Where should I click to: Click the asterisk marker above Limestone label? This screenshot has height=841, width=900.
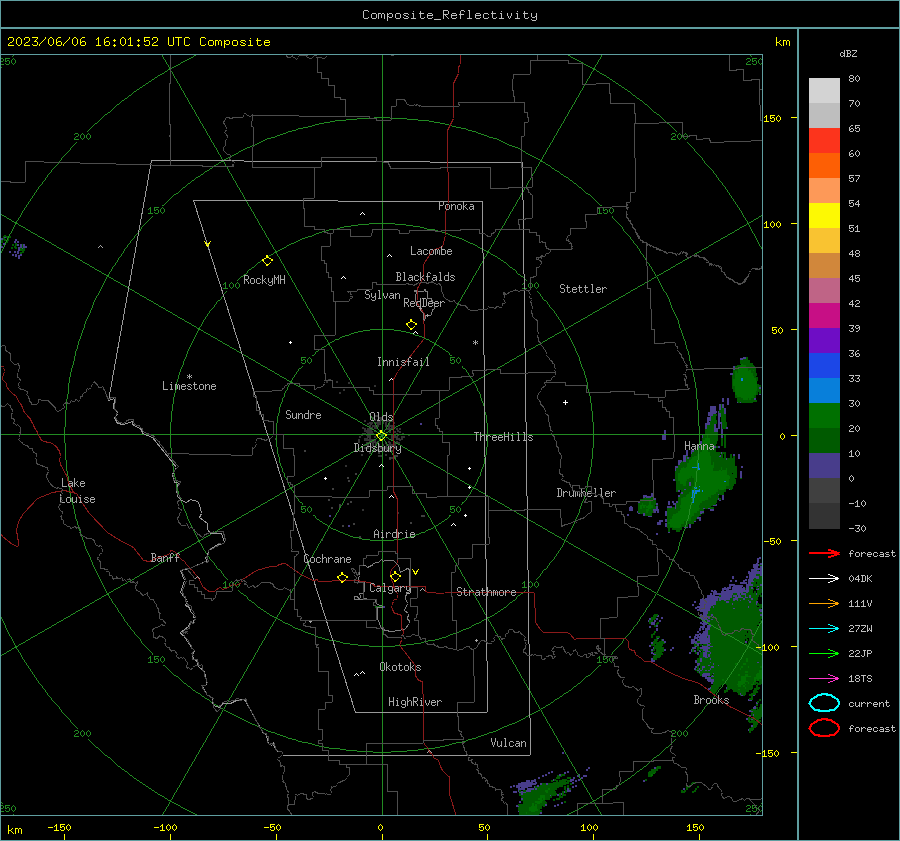coord(189,377)
